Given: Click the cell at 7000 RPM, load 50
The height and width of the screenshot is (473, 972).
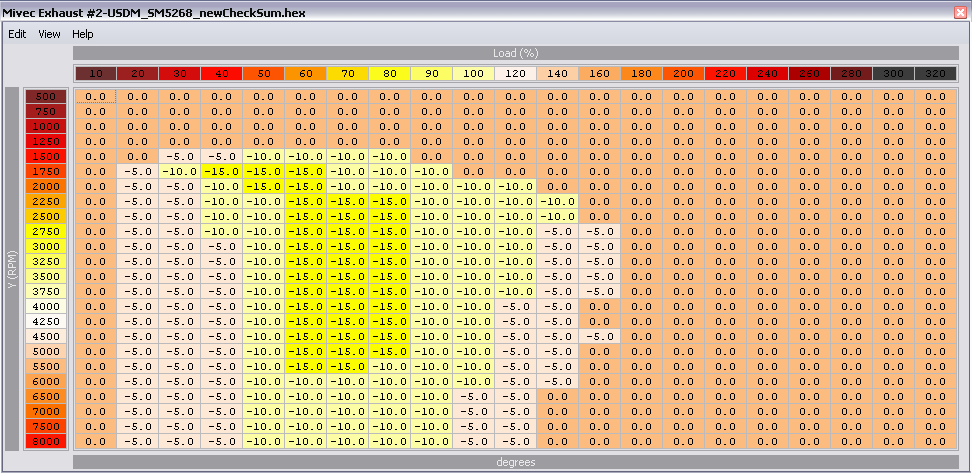Looking at the screenshot, I should pos(263,411).
